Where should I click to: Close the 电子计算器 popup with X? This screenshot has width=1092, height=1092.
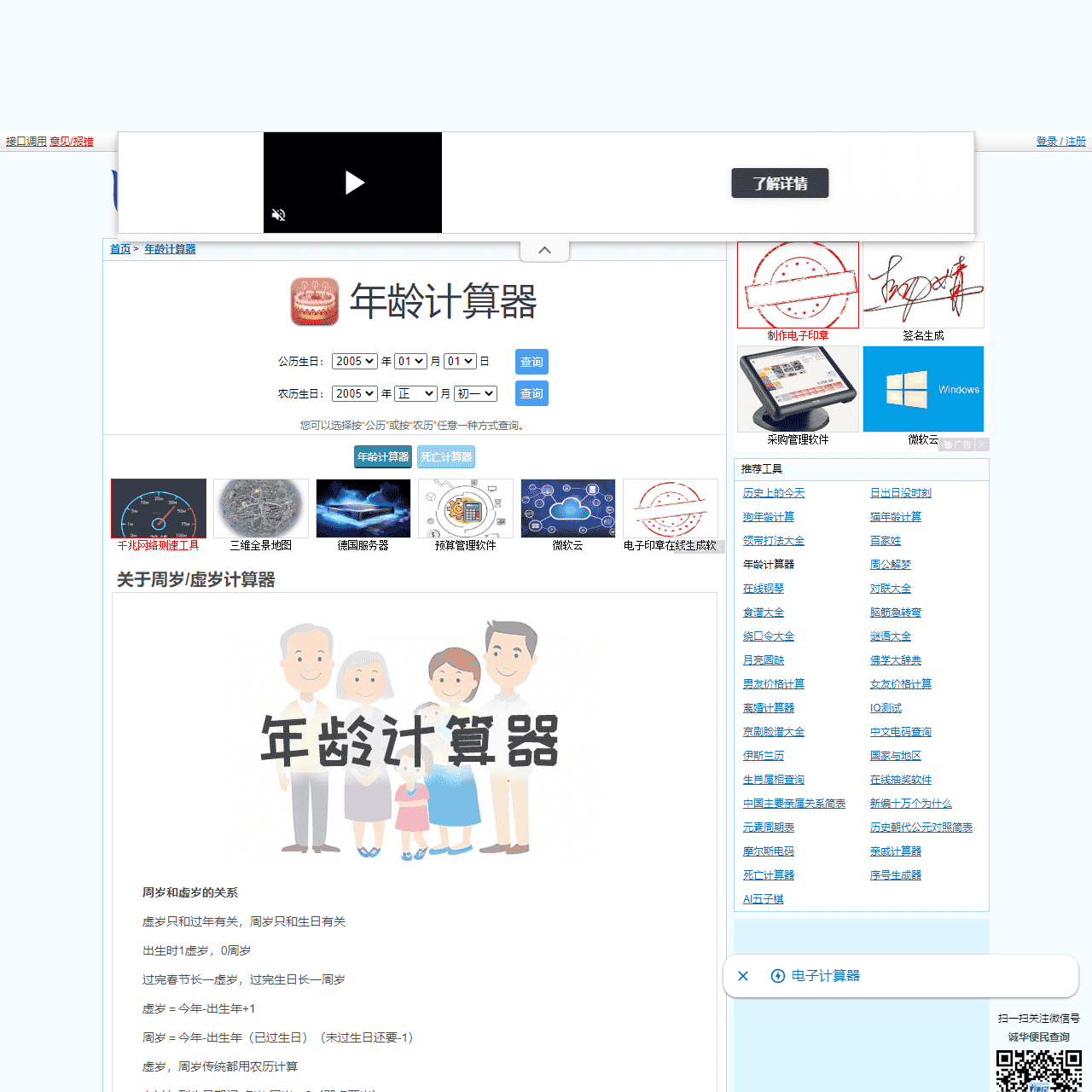click(743, 976)
